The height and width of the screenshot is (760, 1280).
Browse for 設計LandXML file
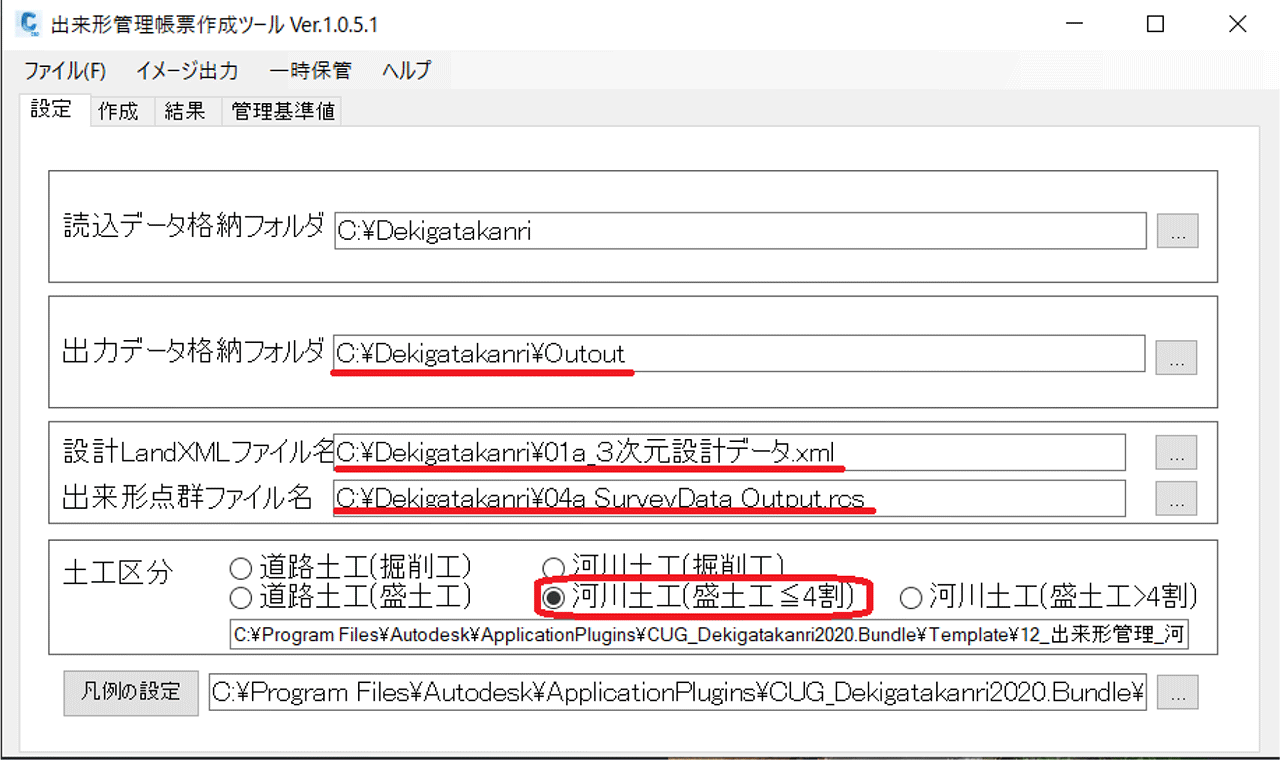(x=1176, y=453)
